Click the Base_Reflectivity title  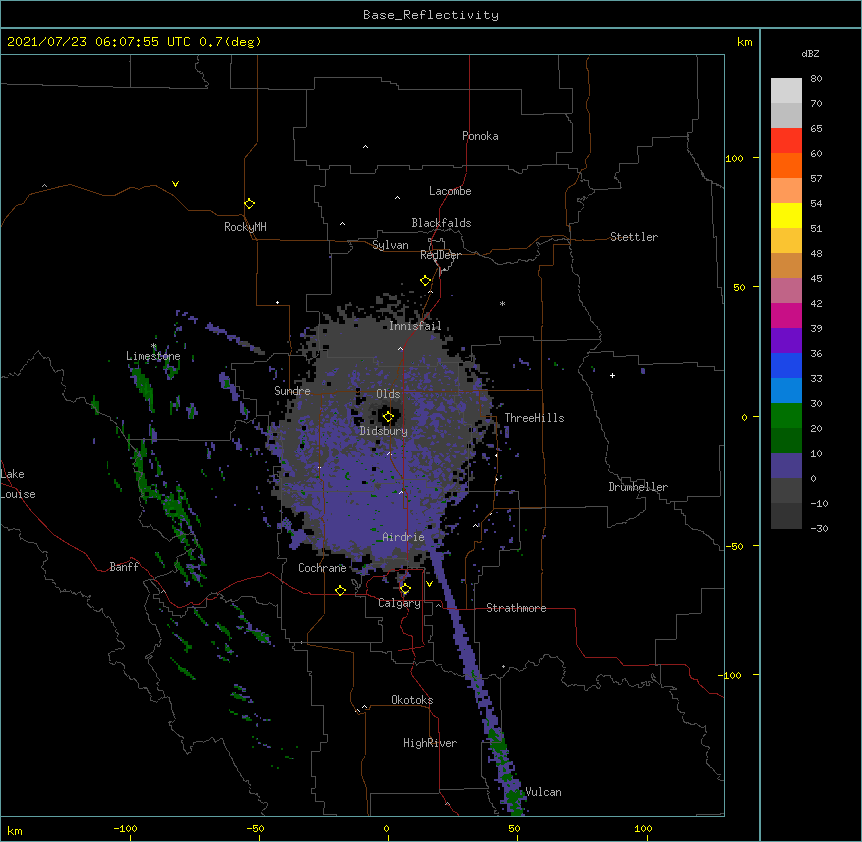(431, 15)
